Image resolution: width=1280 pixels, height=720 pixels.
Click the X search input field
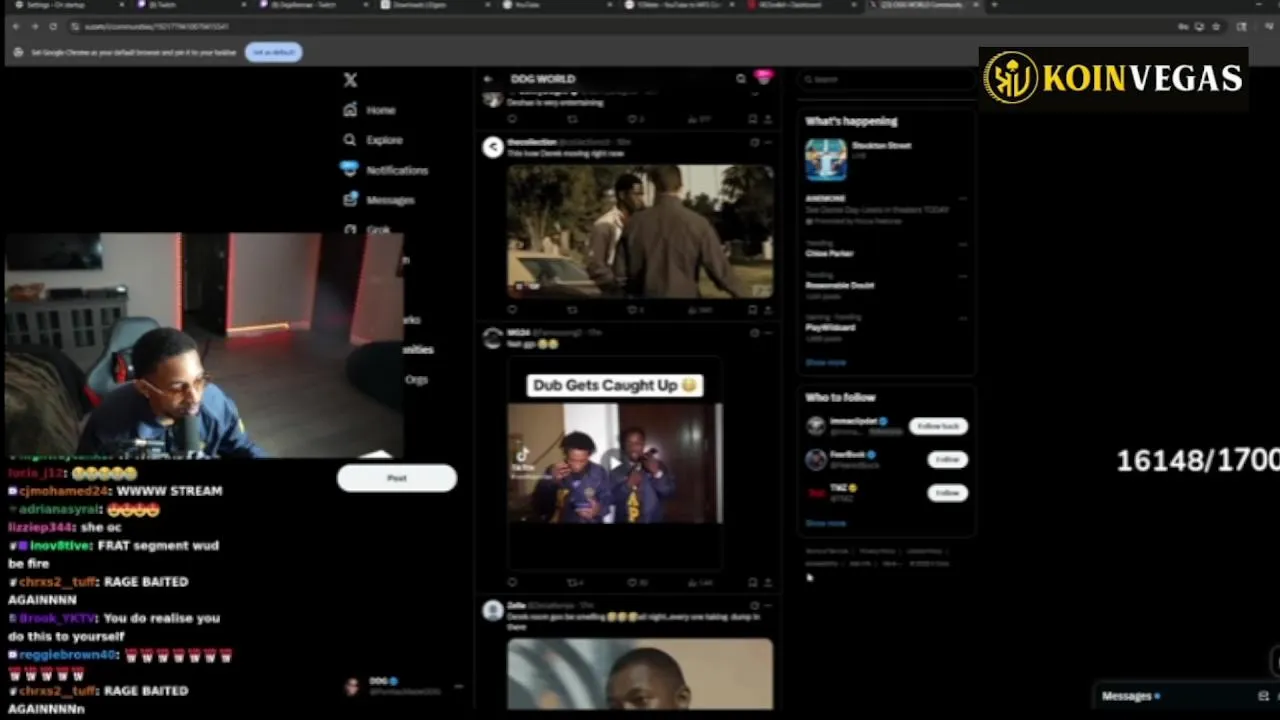886,79
